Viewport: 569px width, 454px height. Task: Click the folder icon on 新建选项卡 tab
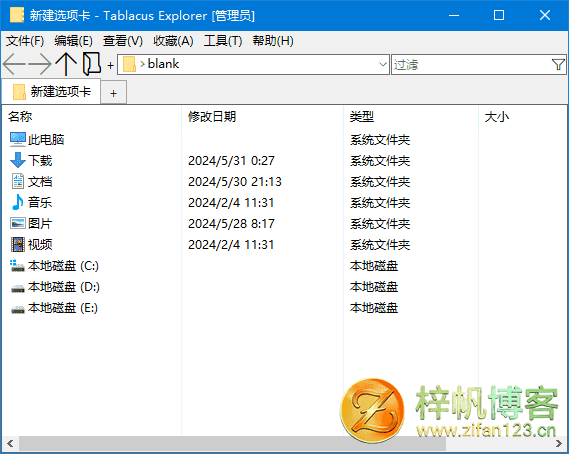(x=19, y=91)
